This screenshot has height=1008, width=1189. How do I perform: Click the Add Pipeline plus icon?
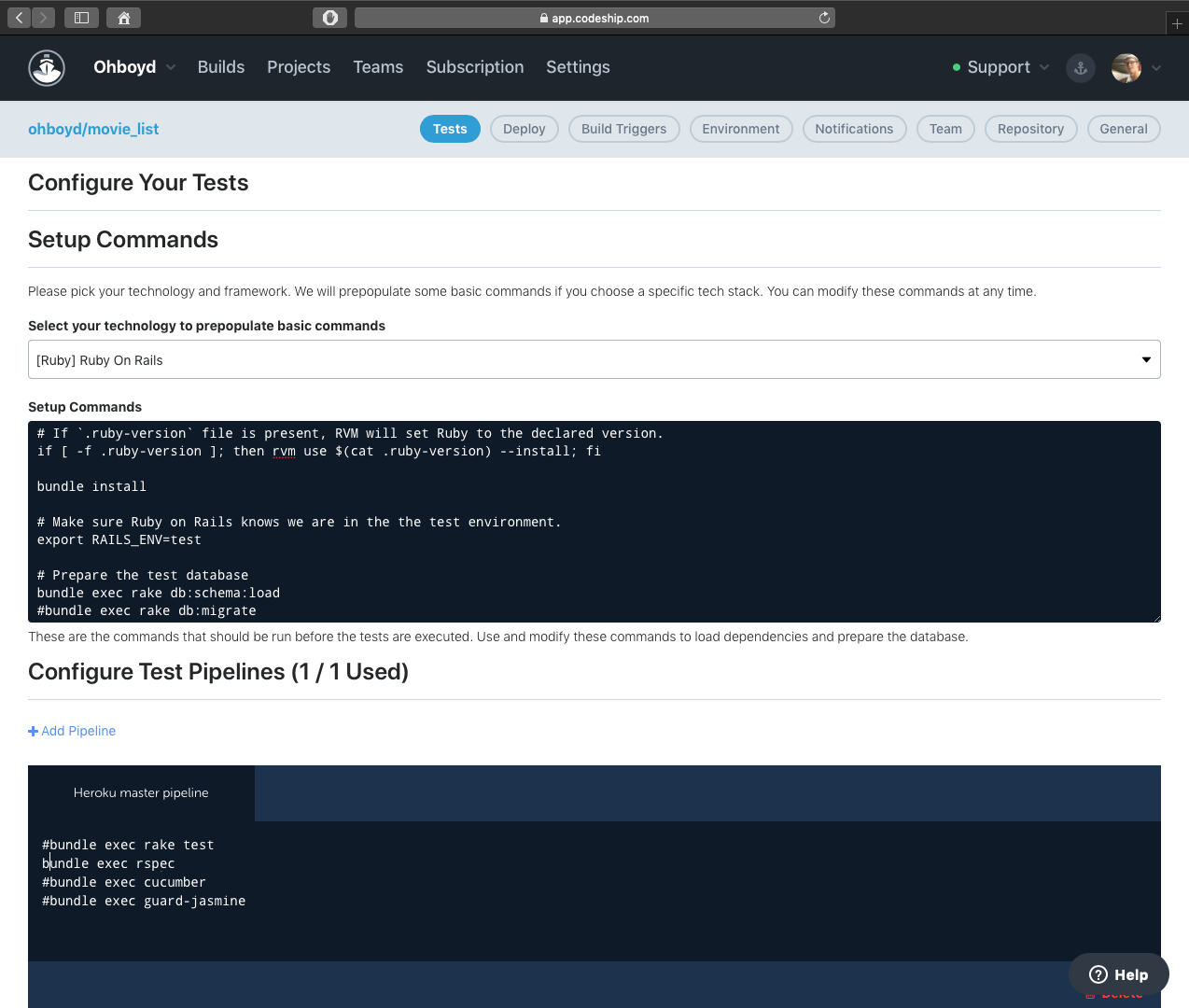click(x=34, y=730)
